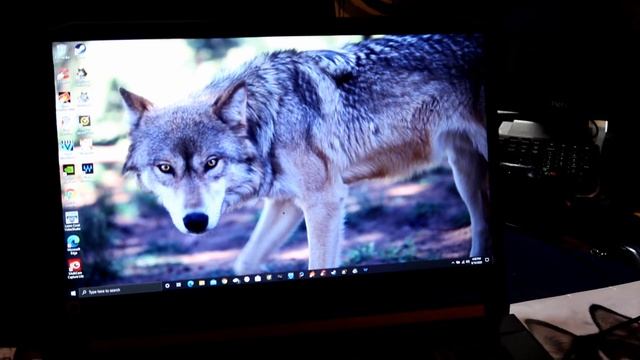Select the green NVIDIA desktop icon
640x360 pixels.
pyautogui.click(x=69, y=169)
